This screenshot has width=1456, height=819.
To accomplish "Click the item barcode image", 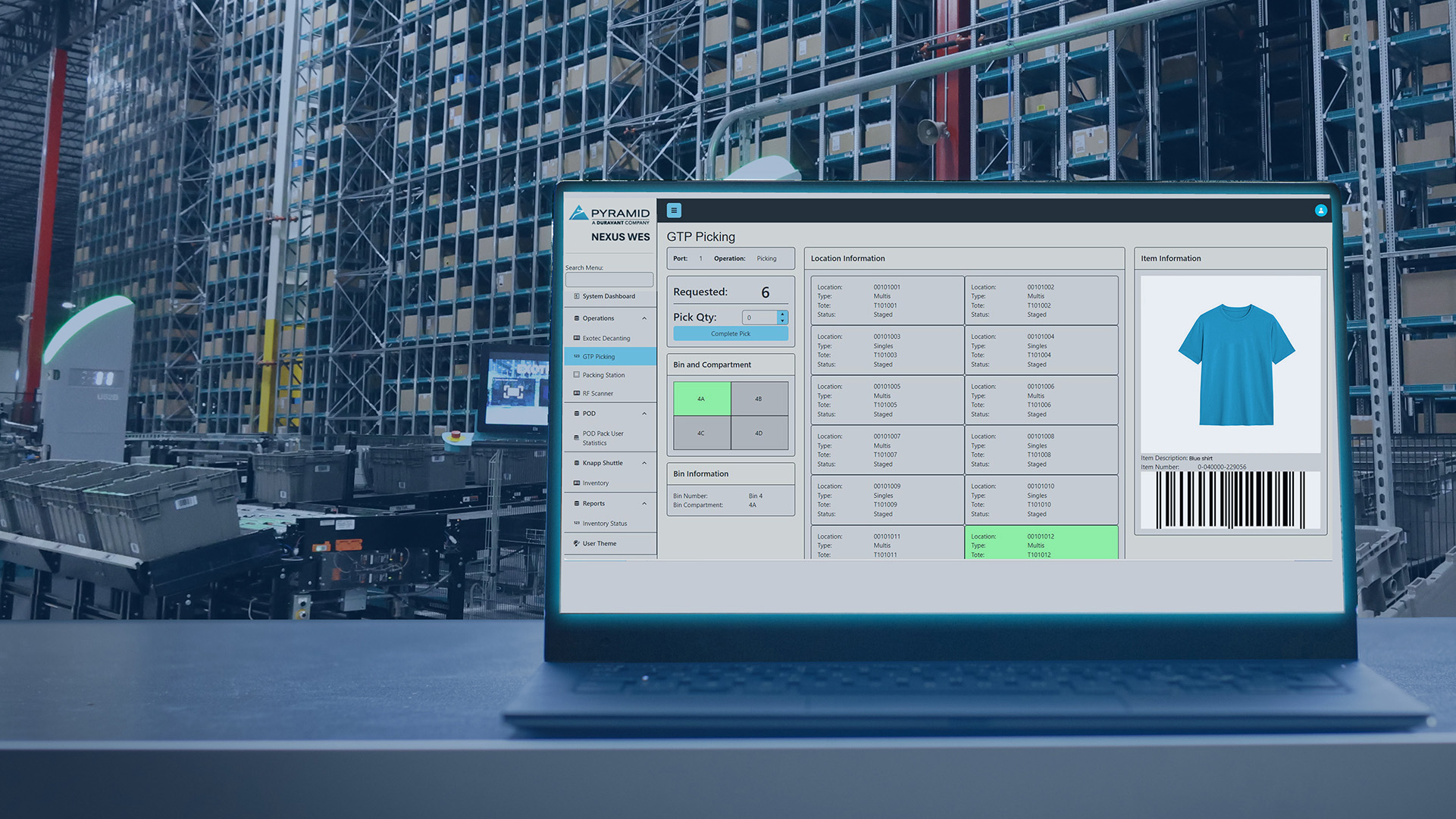I will (x=1231, y=499).
